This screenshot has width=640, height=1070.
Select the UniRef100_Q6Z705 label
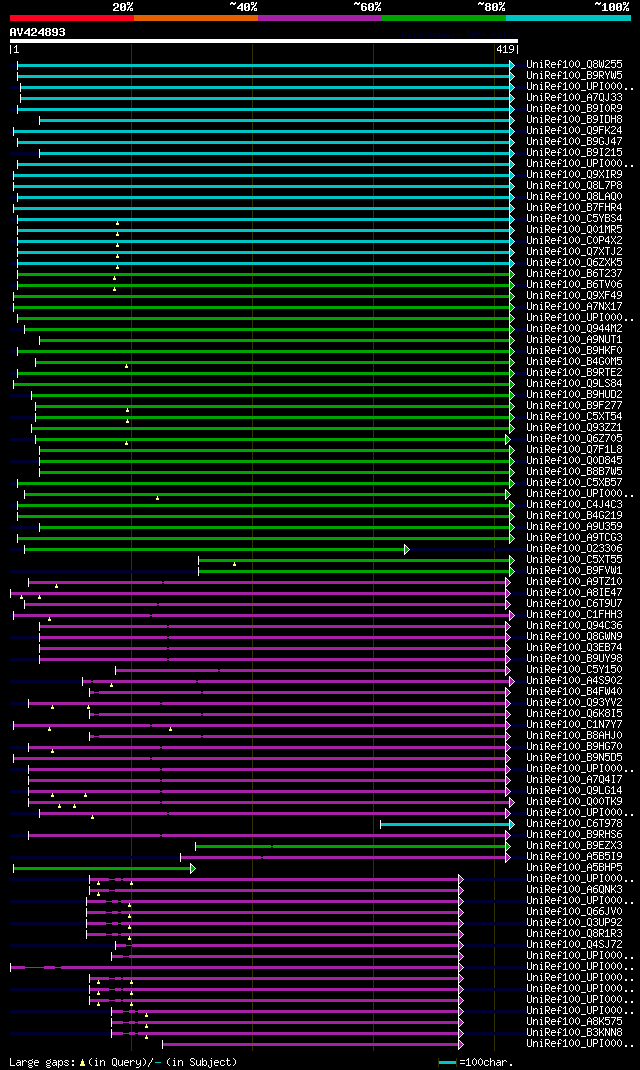pyautogui.click(x=574, y=439)
